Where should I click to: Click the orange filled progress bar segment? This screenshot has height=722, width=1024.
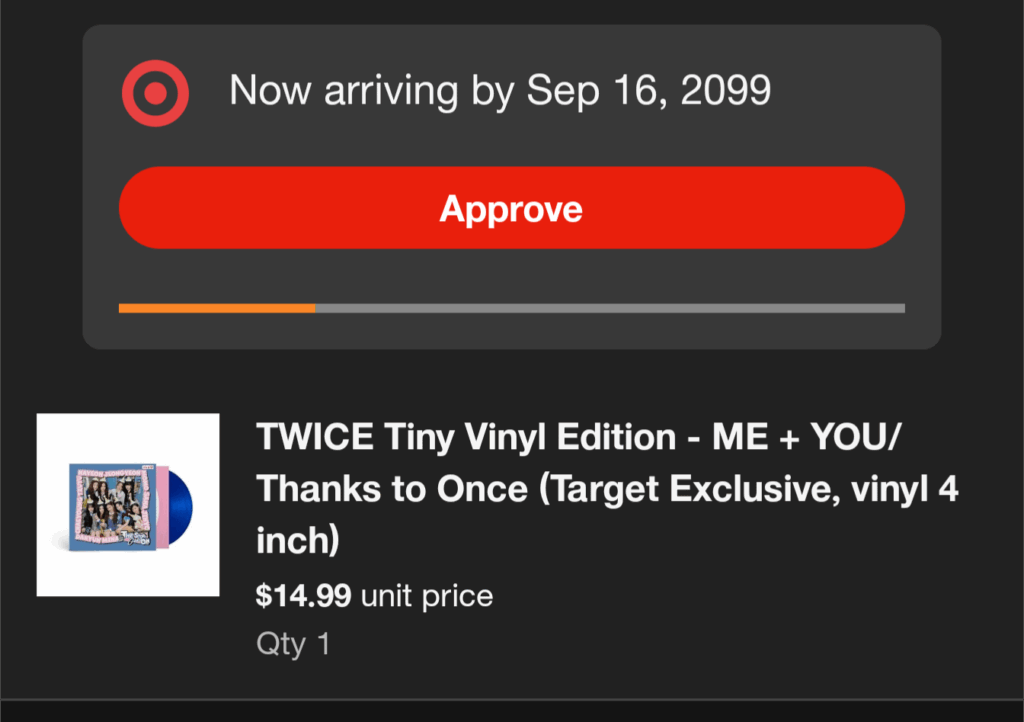216,308
